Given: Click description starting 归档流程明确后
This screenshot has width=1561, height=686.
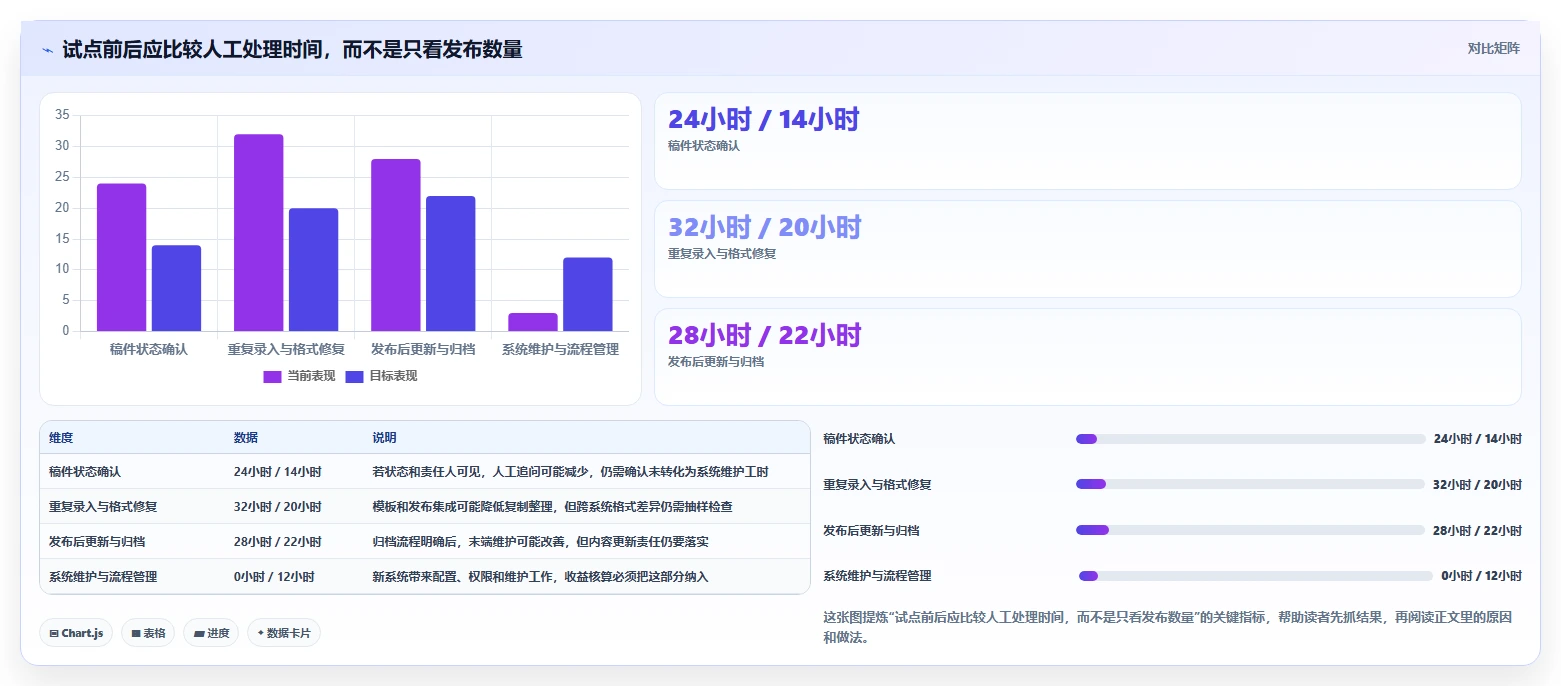Looking at the screenshot, I should pyautogui.click(x=541, y=542).
